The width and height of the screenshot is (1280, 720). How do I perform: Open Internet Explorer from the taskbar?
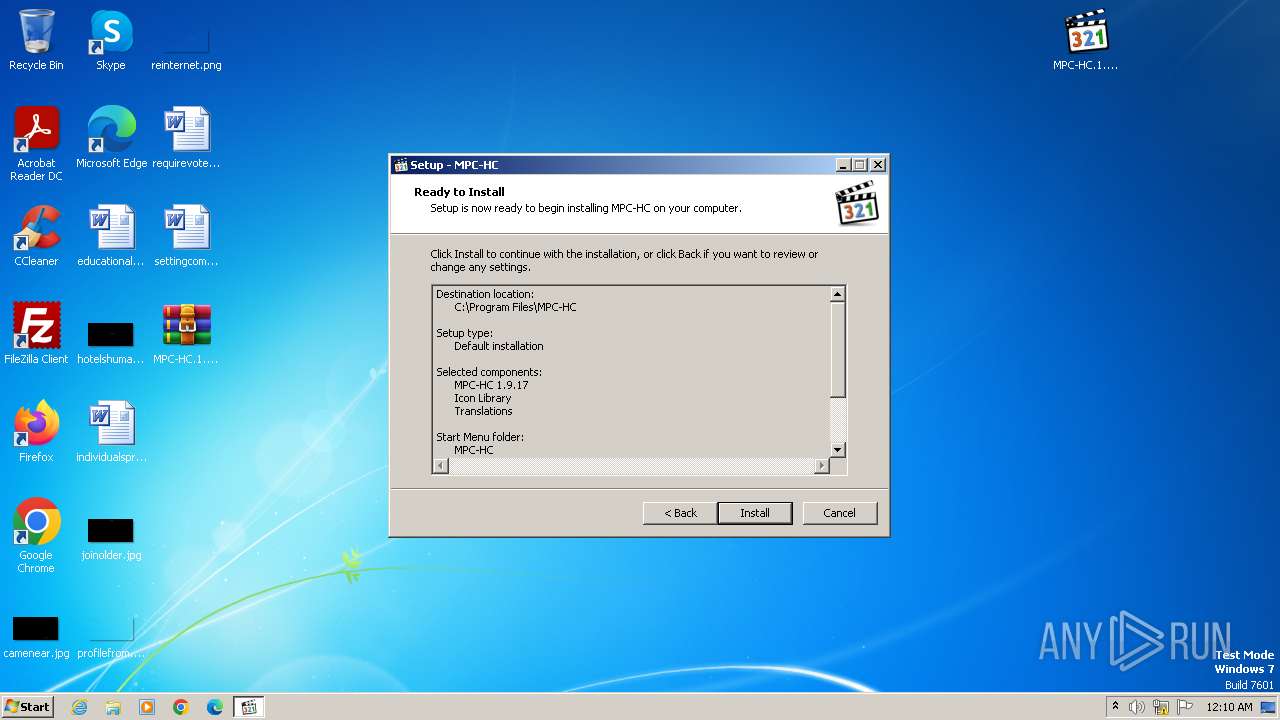click(79, 707)
